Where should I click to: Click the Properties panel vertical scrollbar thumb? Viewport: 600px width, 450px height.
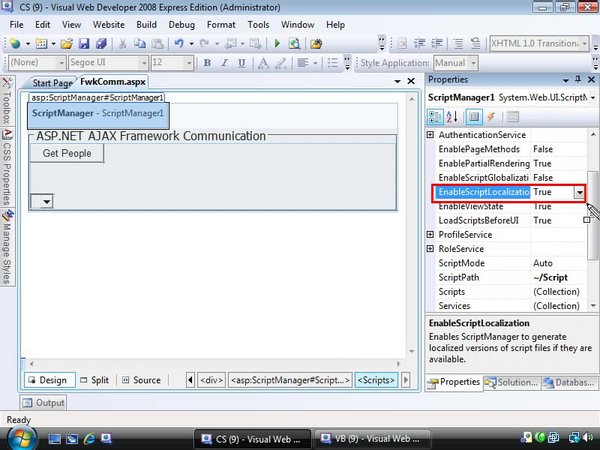[x=592, y=215]
